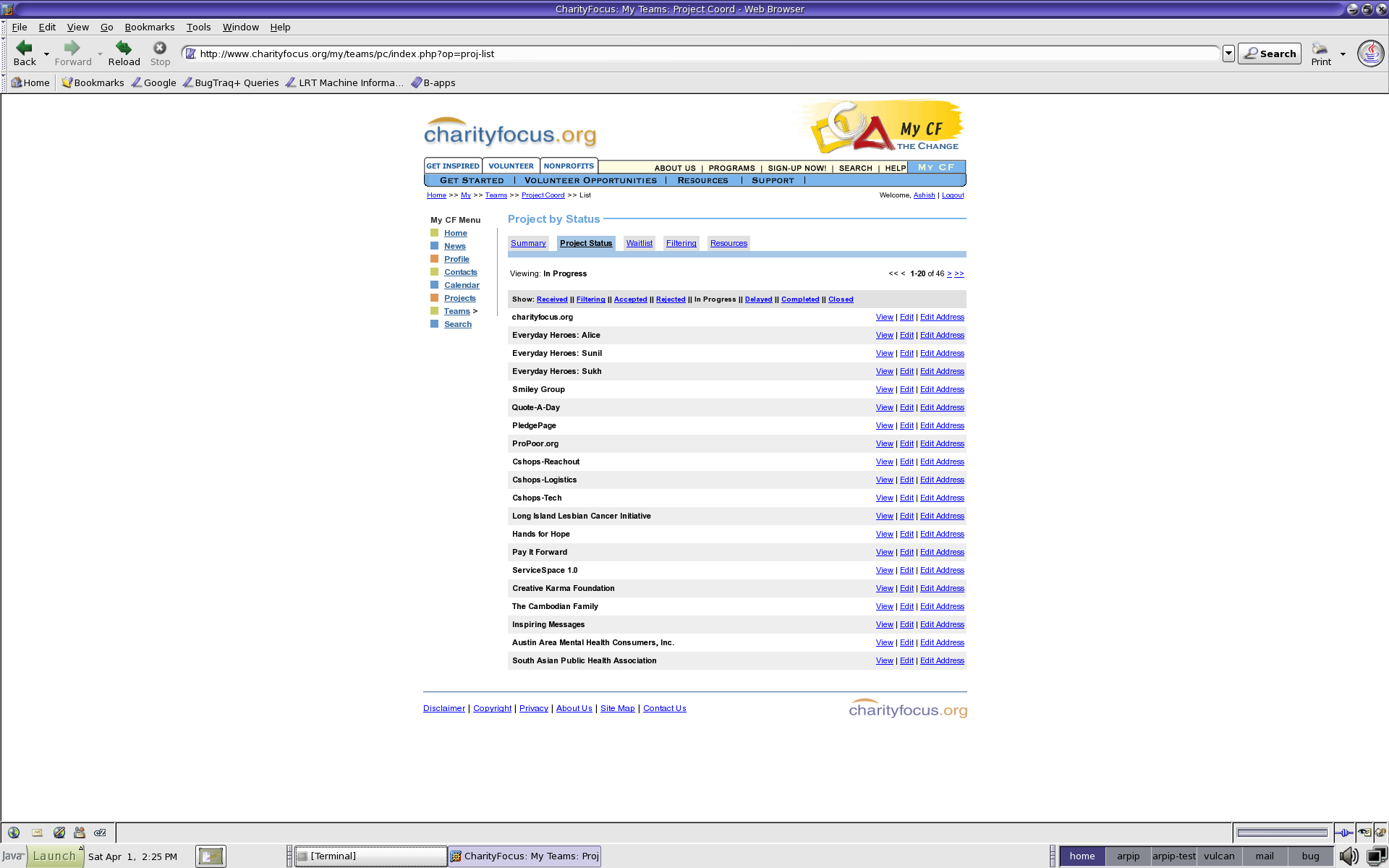1389x868 pixels.
Task: Open Teams in My CF Menu
Action: coord(456,311)
